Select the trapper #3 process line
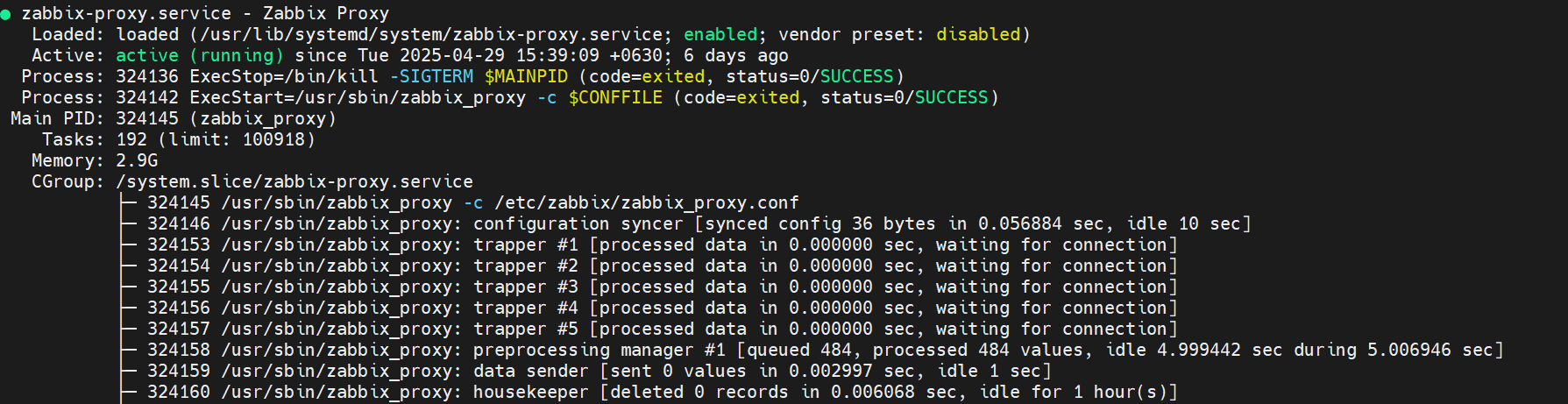This screenshot has height=404, width=1568. pyautogui.click(x=663, y=287)
